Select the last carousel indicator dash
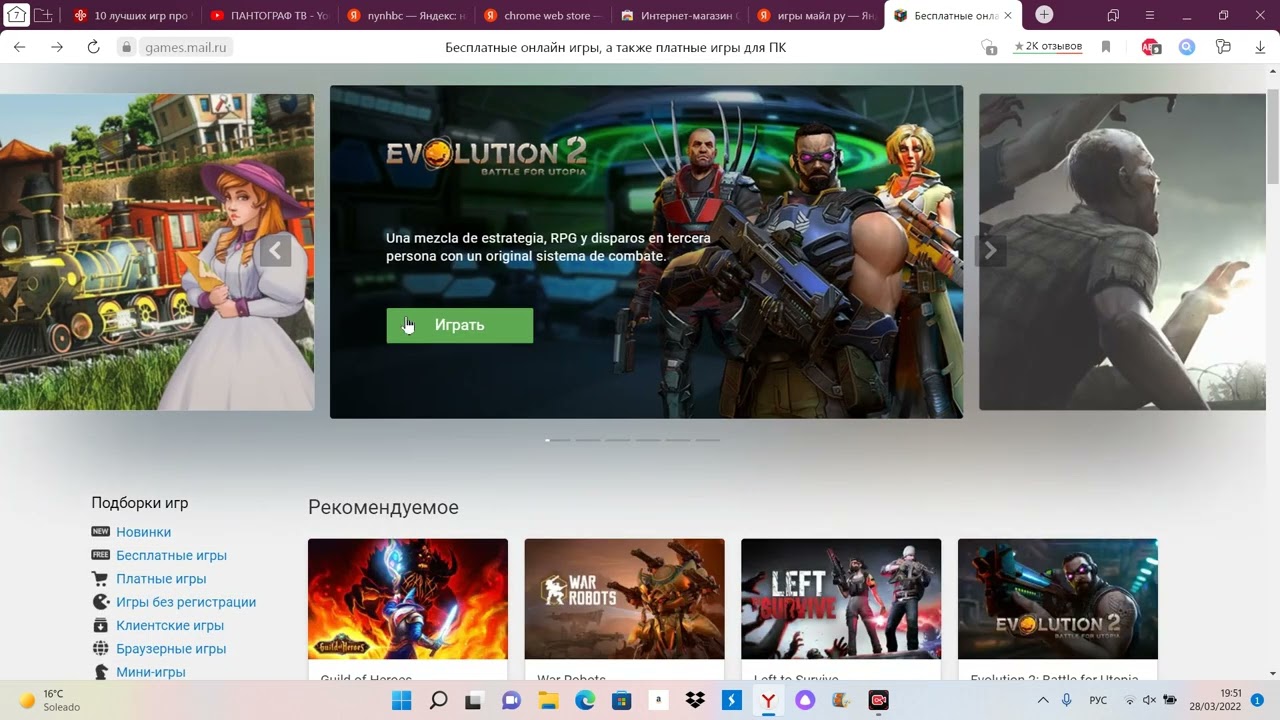This screenshot has height=720, width=1280. point(708,440)
